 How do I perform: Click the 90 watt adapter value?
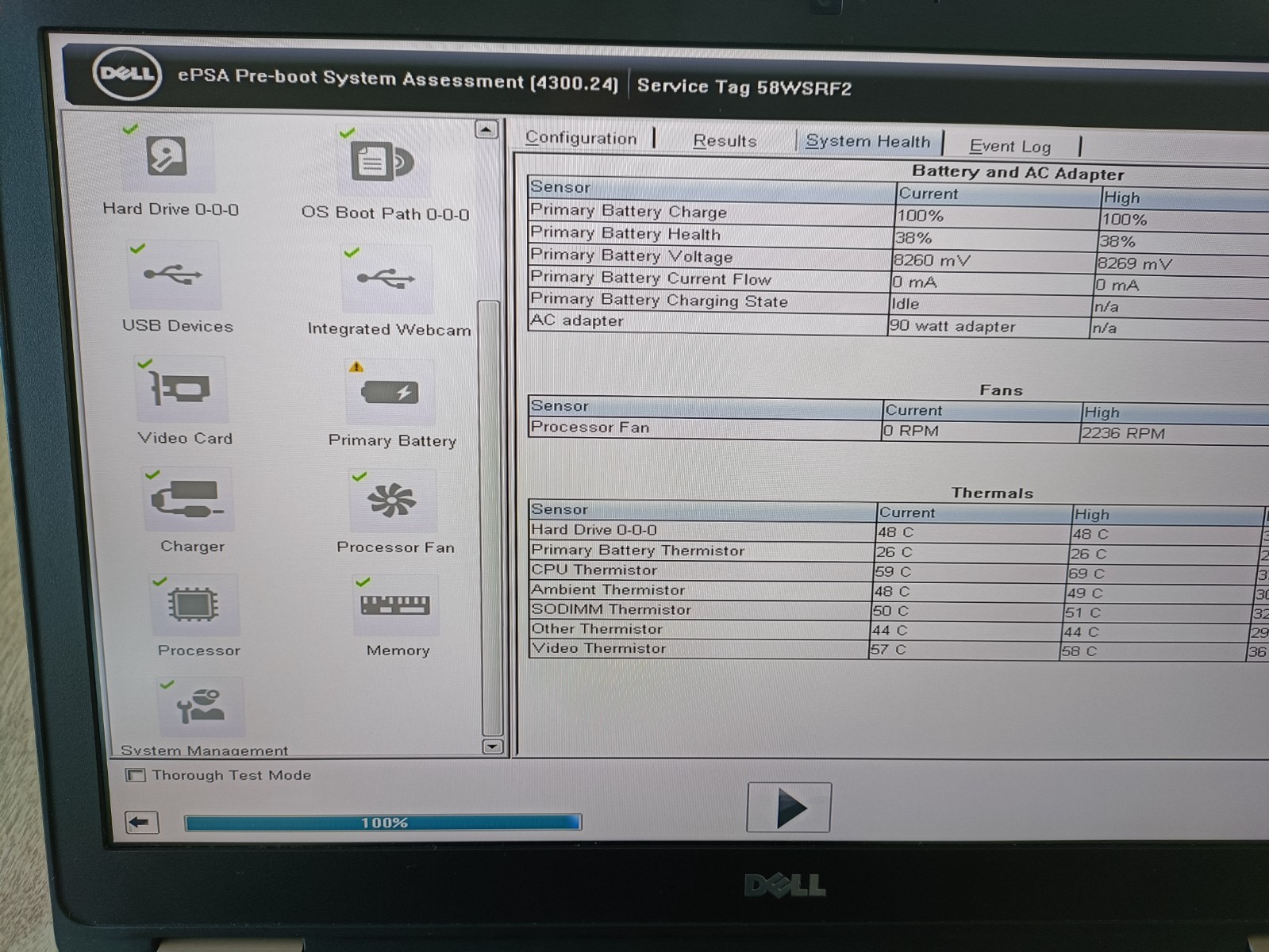click(952, 325)
